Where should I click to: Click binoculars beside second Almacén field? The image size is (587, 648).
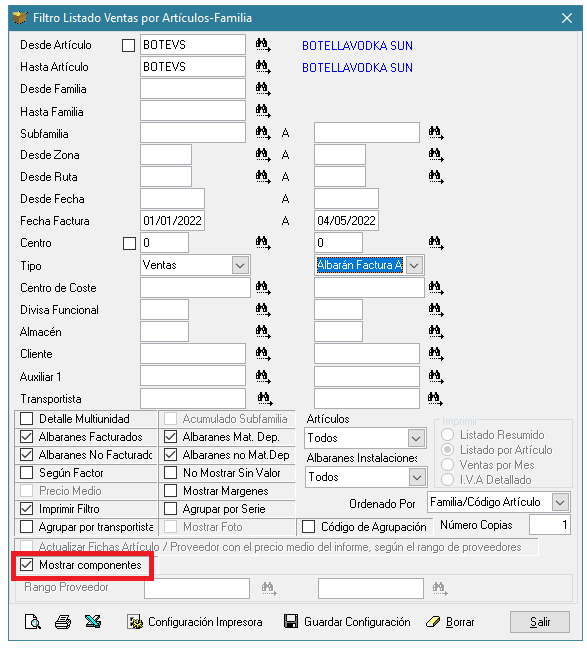(436, 331)
